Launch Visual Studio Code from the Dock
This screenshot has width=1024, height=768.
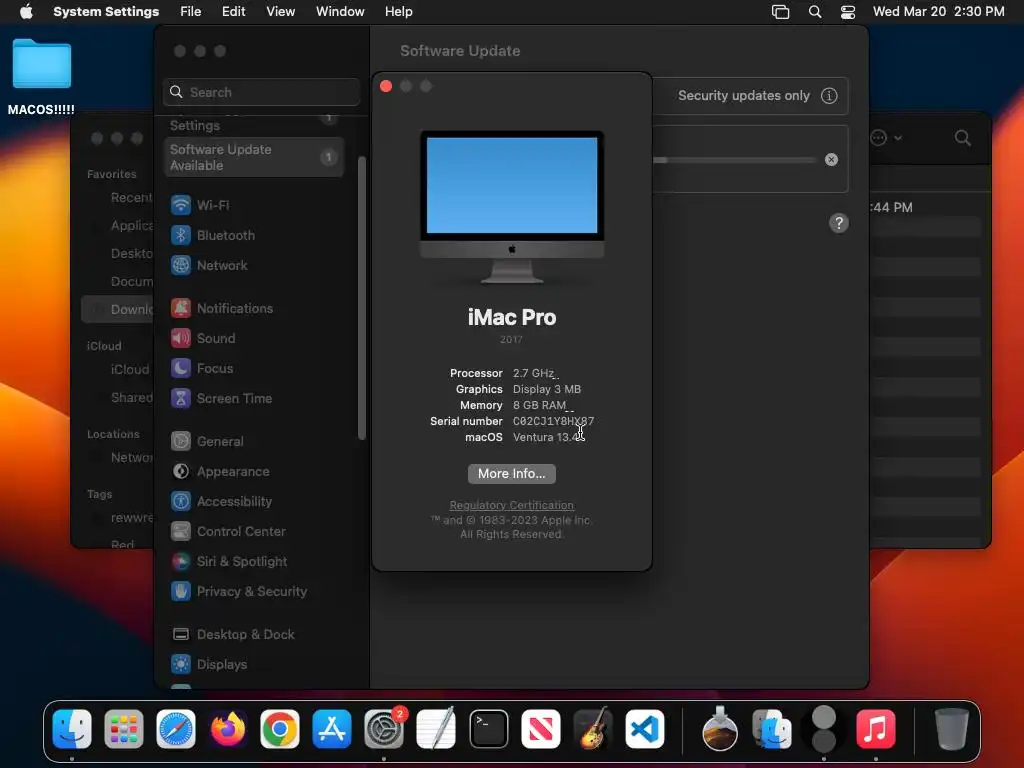point(645,729)
